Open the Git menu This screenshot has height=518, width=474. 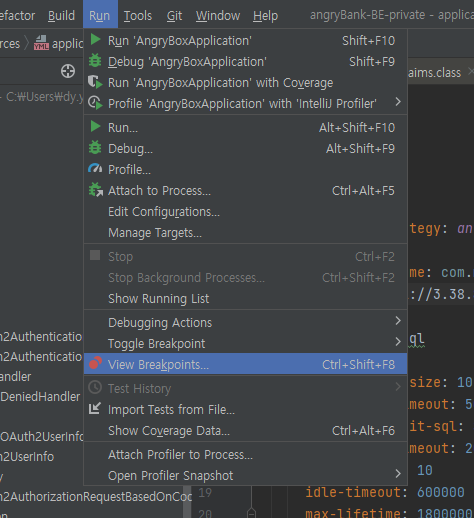point(174,16)
